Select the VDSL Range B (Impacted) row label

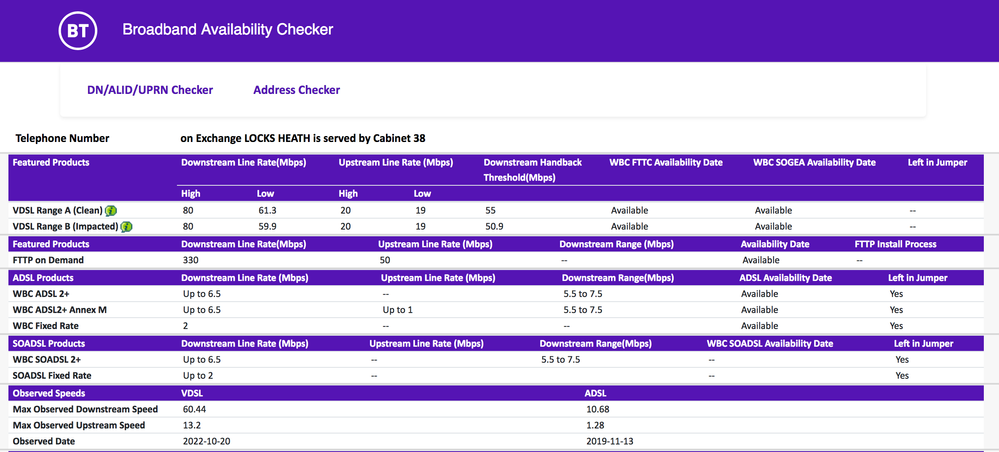click(65, 226)
